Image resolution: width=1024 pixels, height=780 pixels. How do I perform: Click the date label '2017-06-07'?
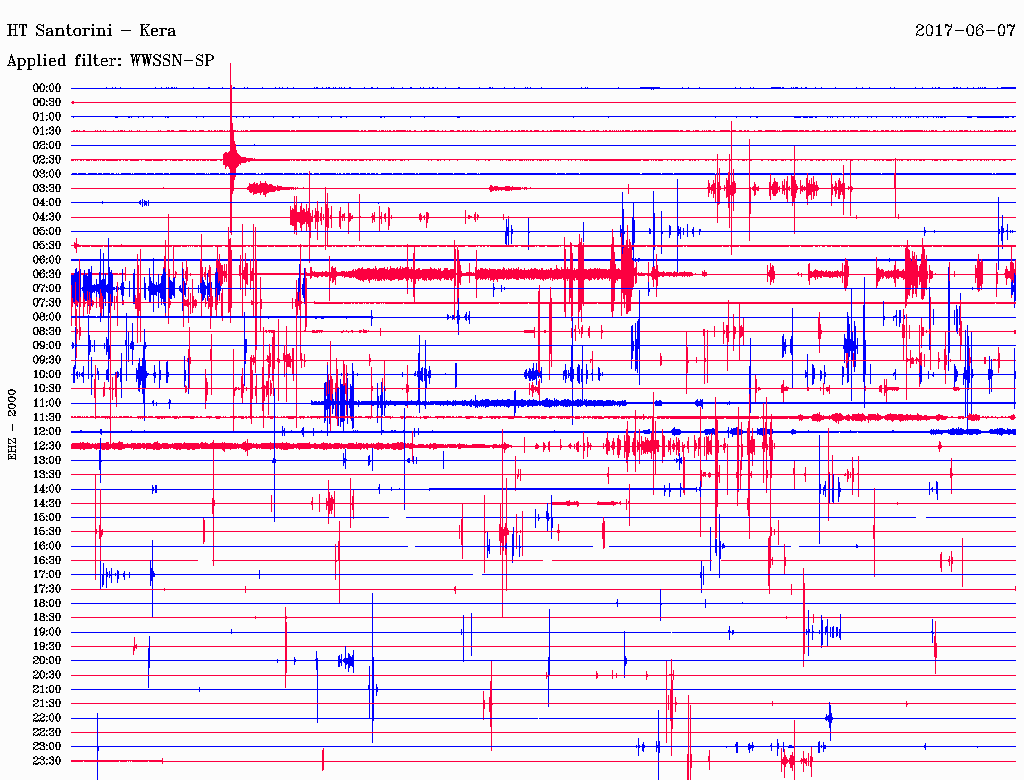coord(965,31)
